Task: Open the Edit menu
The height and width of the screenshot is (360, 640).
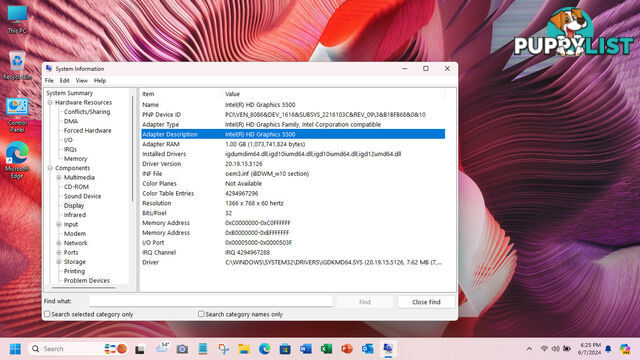Action: [64, 81]
